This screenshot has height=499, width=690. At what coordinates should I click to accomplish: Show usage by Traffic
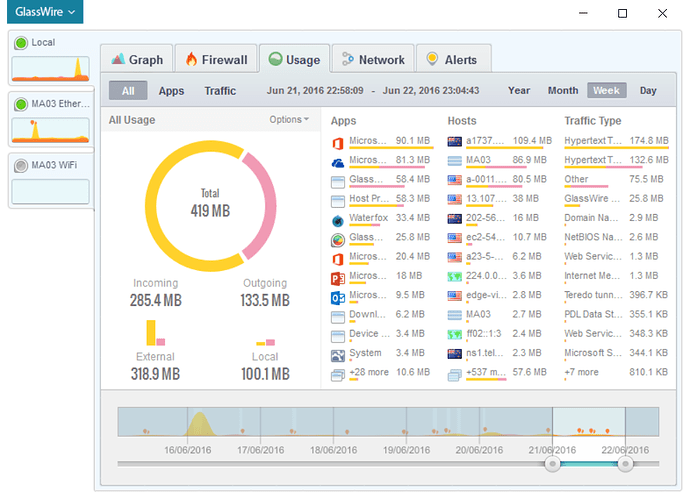point(220,91)
